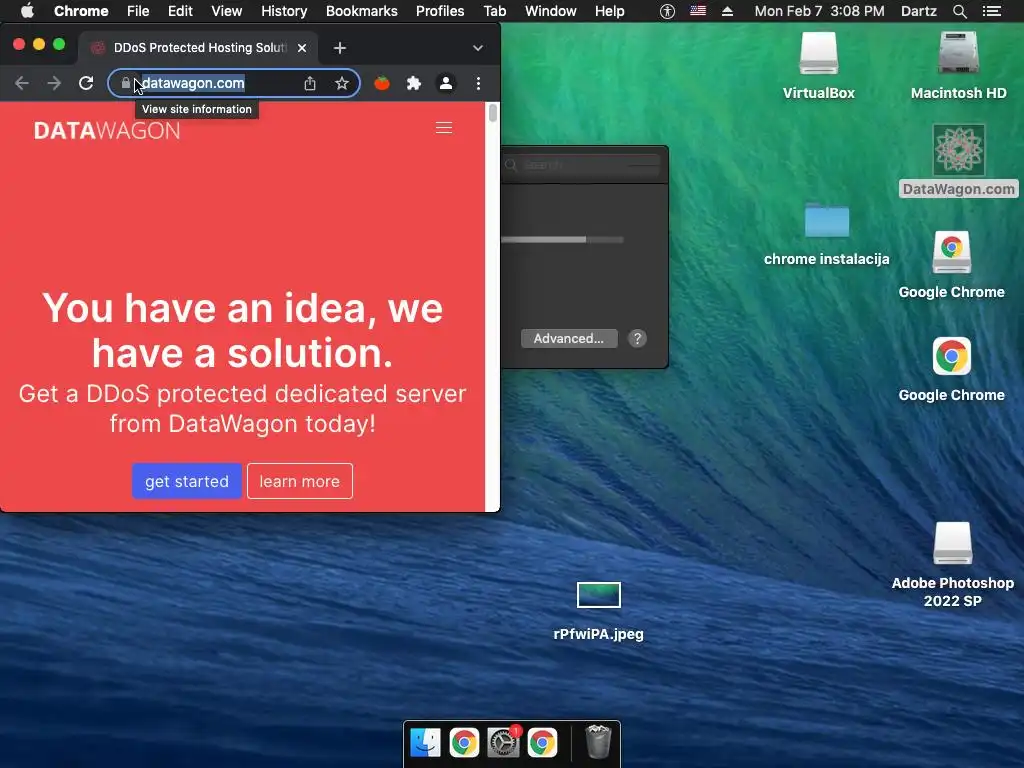Viewport: 1024px width, 768px height.
Task: Click the progress bar in background window
Action: pyautogui.click(x=562, y=240)
